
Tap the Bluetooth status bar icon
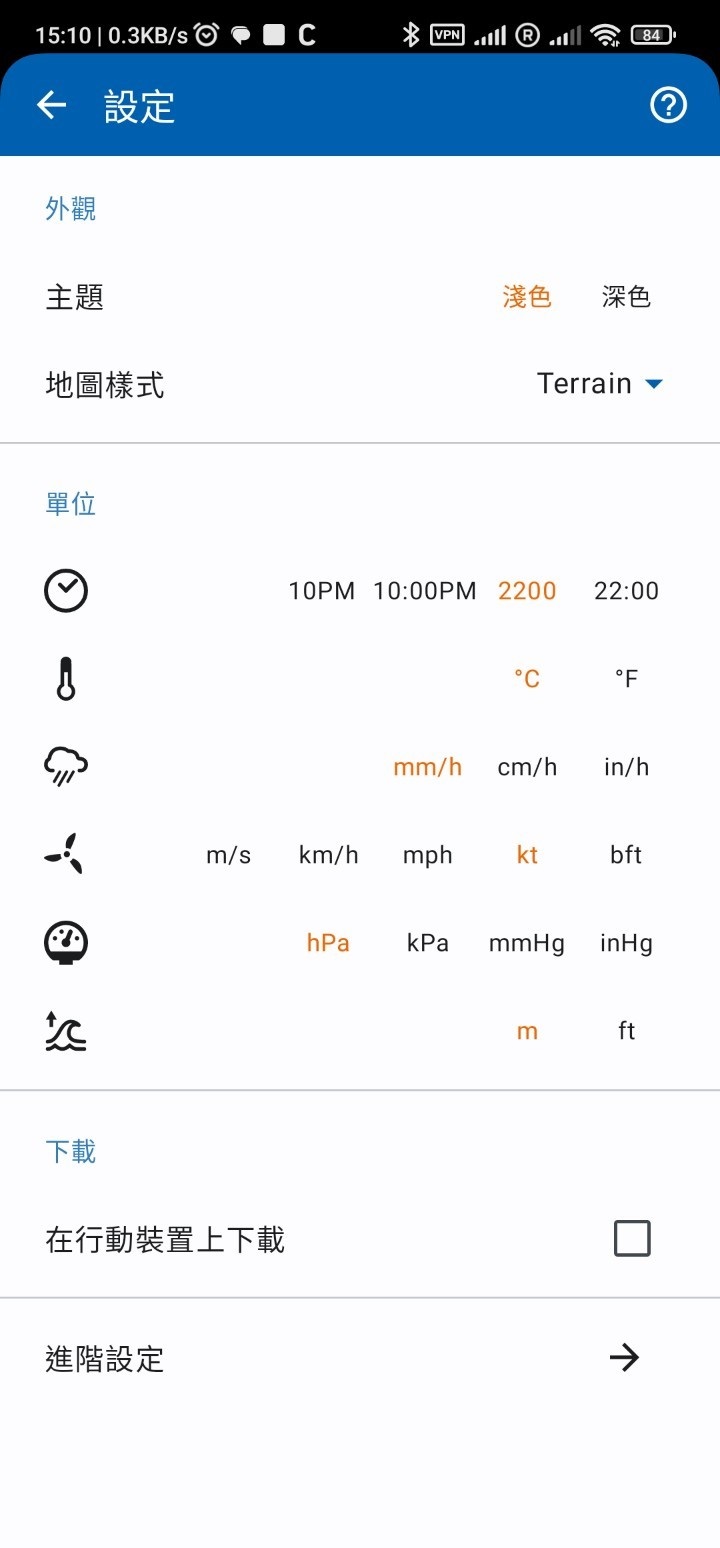(x=410, y=35)
